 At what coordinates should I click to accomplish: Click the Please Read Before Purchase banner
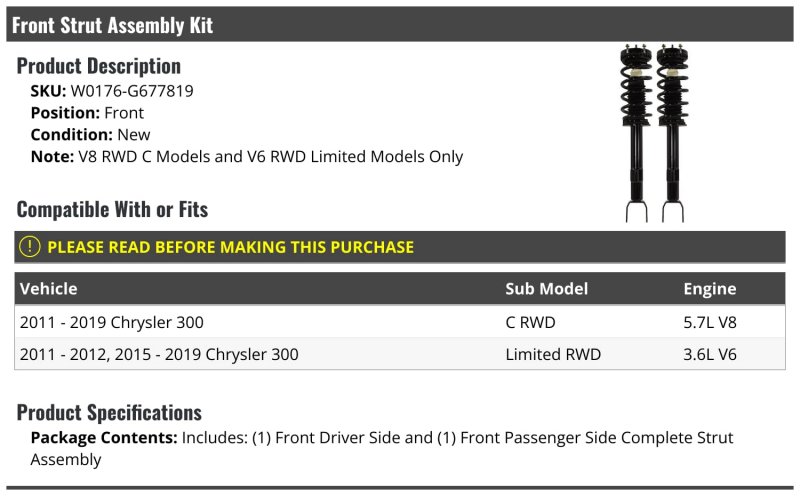[399, 247]
